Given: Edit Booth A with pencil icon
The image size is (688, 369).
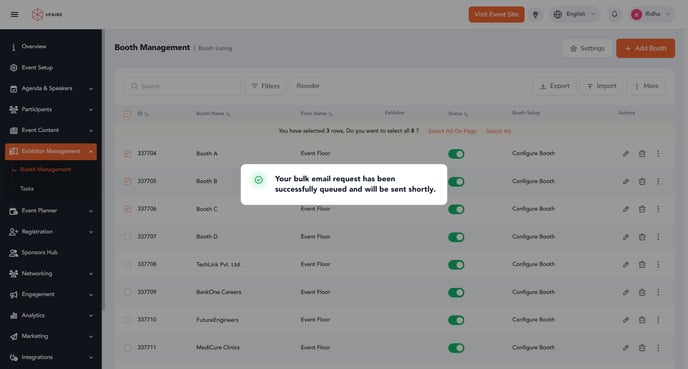Looking at the screenshot, I should point(626,154).
